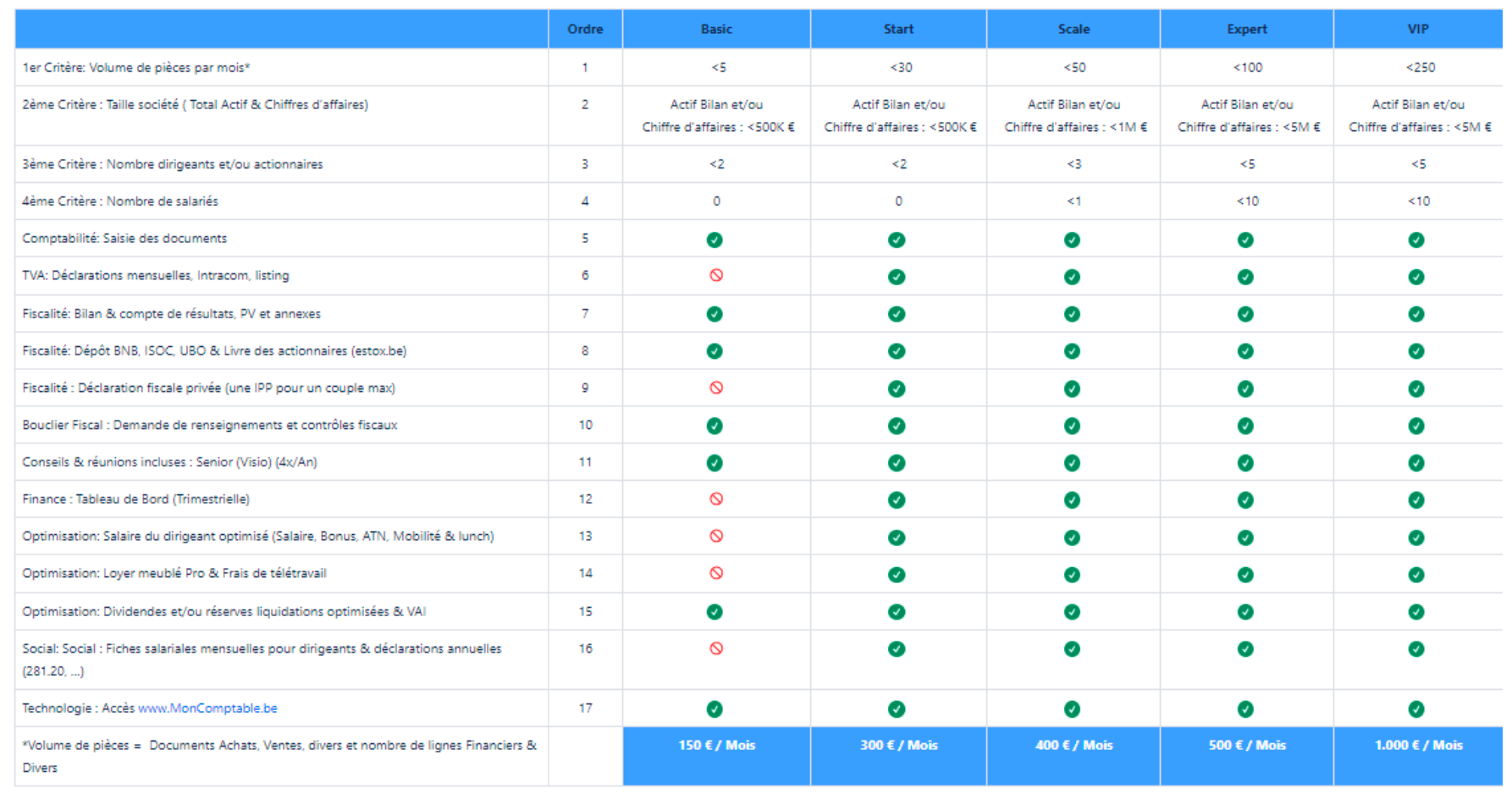The image size is (1512, 799).
Task: Click the Expert Bouclier Fiscal checkmark
Action: (x=1245, y=426)
